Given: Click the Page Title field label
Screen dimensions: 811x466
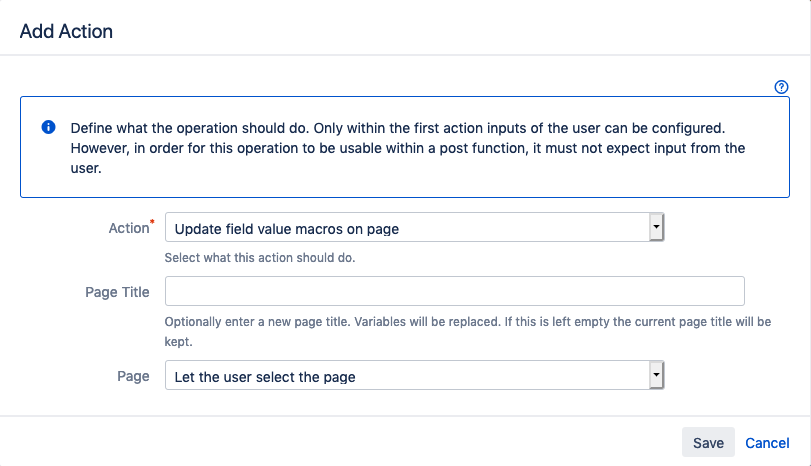Looking at the screenshot, I should click(x=117, y=292).
